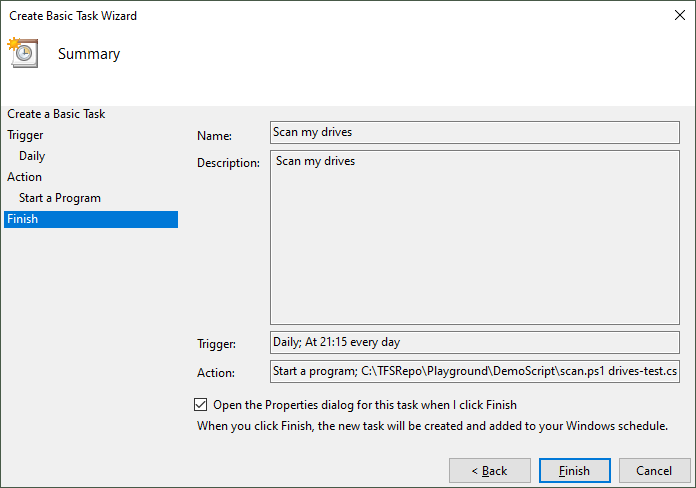Select the Daily step
This screenshot has width=696, height=488.
coord(32,156)
